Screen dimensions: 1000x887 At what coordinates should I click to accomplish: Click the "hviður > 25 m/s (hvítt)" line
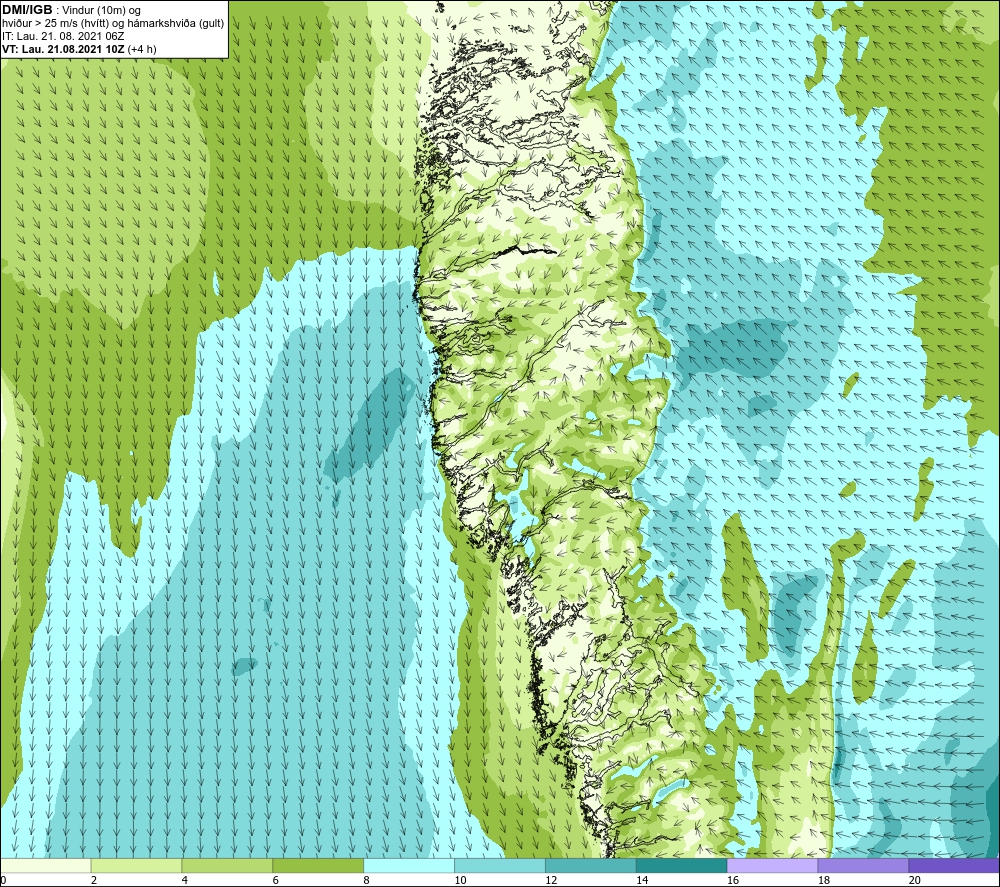pos(57,24)
